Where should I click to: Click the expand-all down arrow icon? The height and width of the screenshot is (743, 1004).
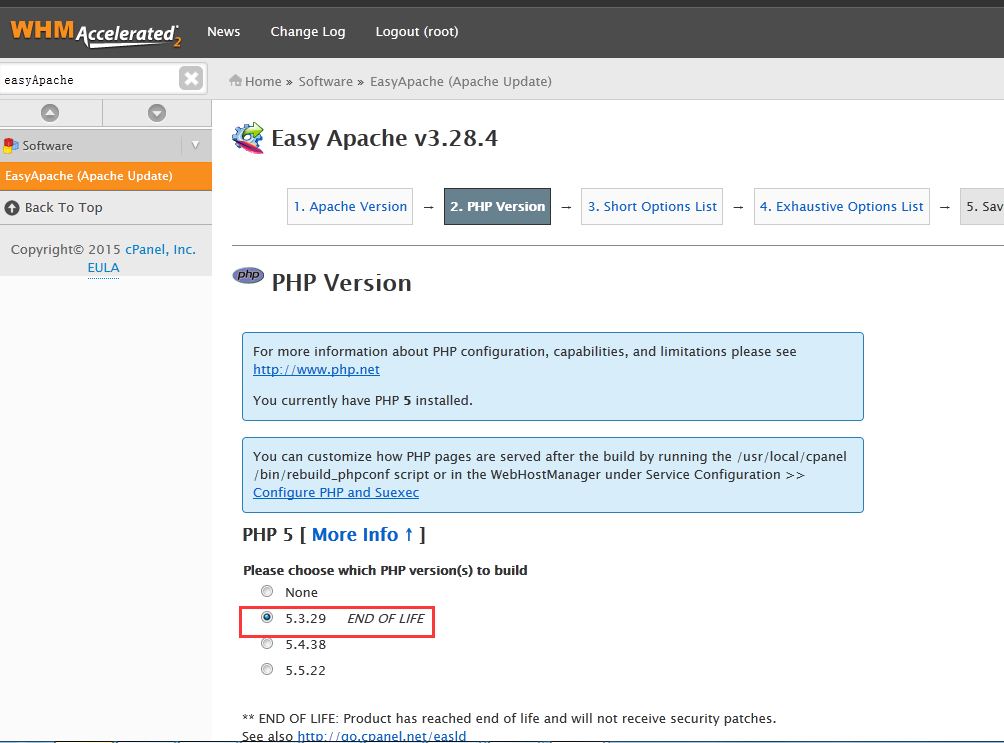point(157,113)
